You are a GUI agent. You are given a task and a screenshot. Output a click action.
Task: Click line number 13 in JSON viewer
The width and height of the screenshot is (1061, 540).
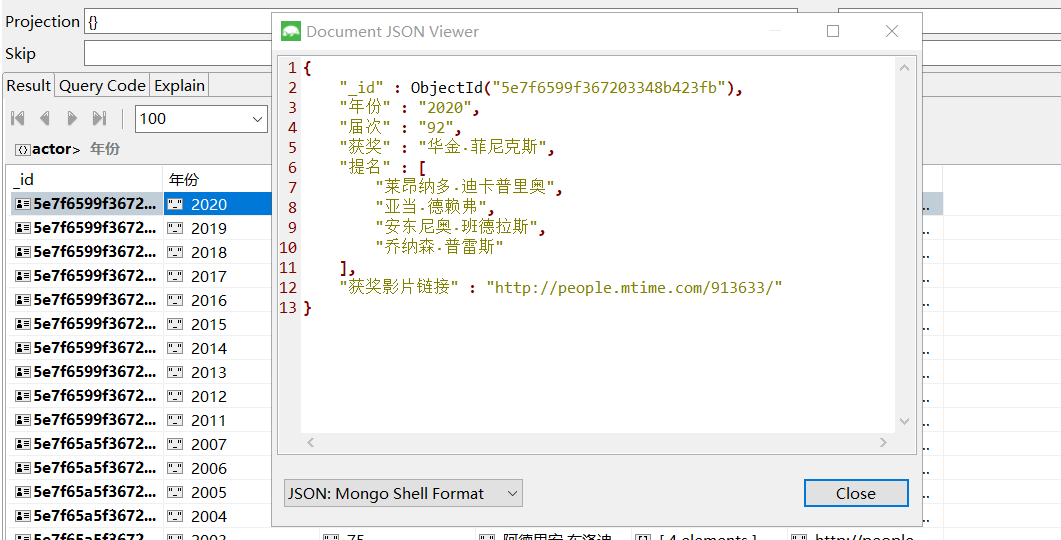pos(288,308)
